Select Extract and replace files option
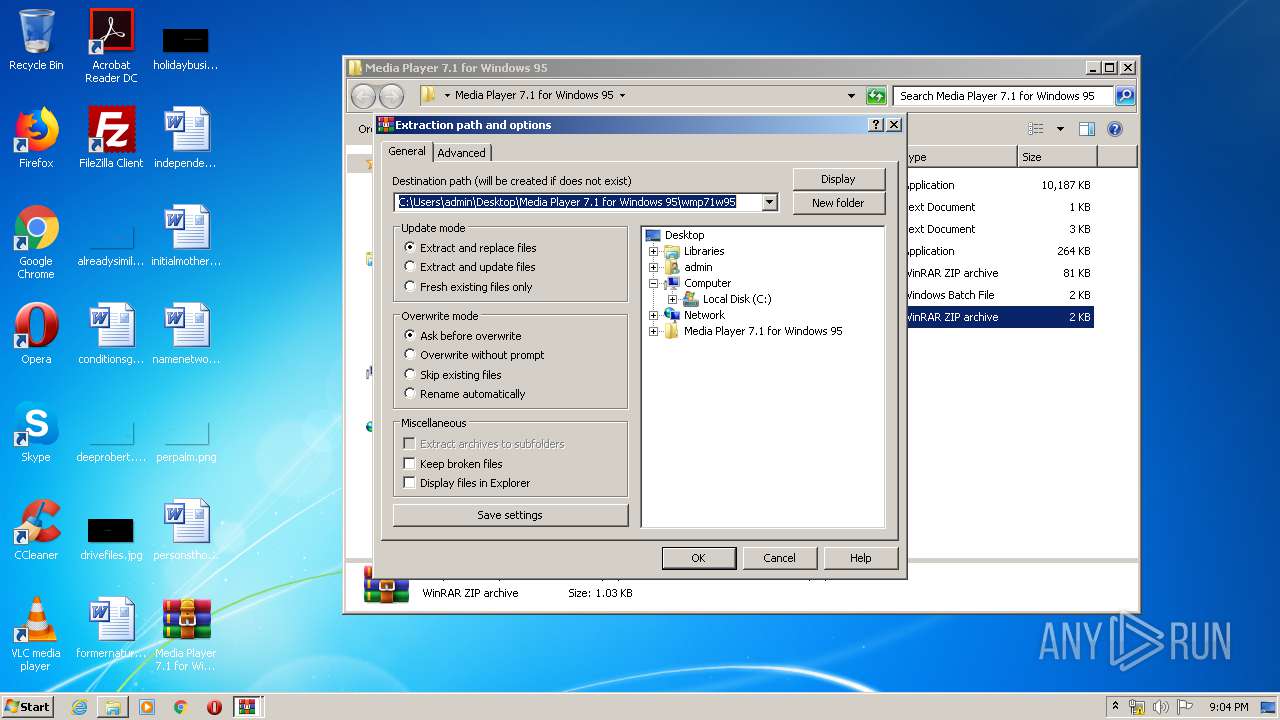Screen dimensions: 1280x720 (x=470, y=248)
